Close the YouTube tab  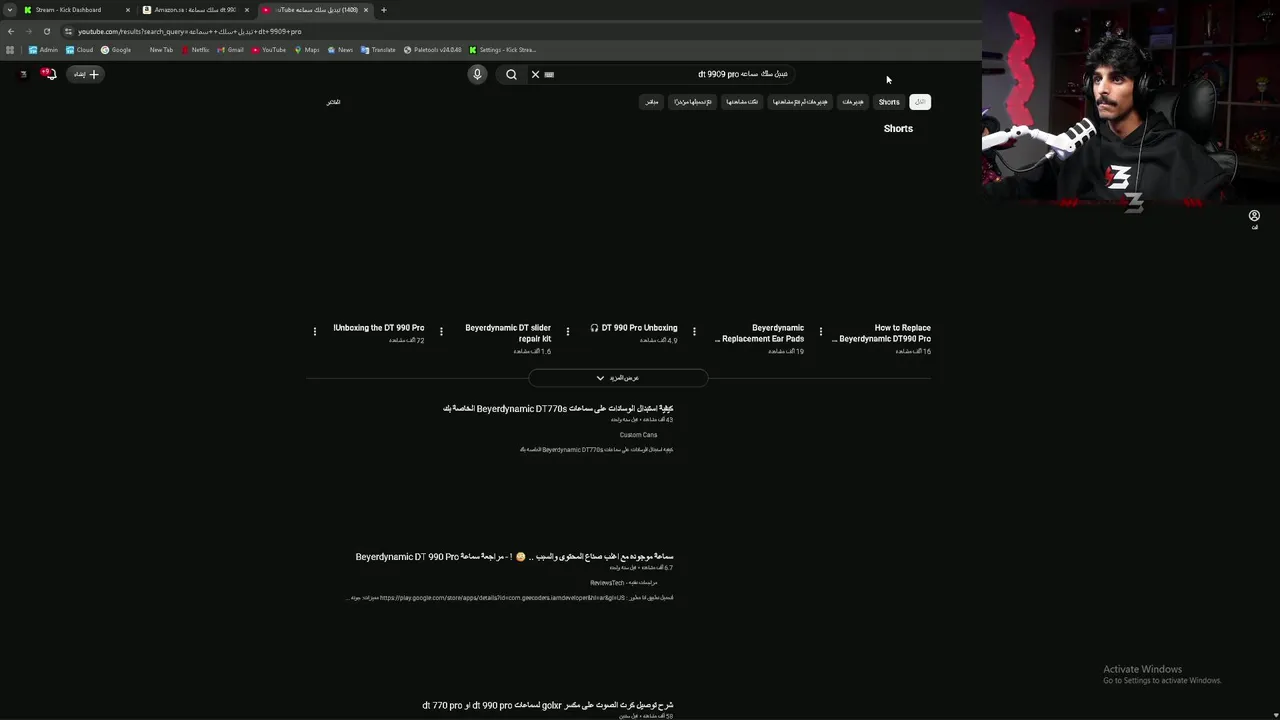366,10
